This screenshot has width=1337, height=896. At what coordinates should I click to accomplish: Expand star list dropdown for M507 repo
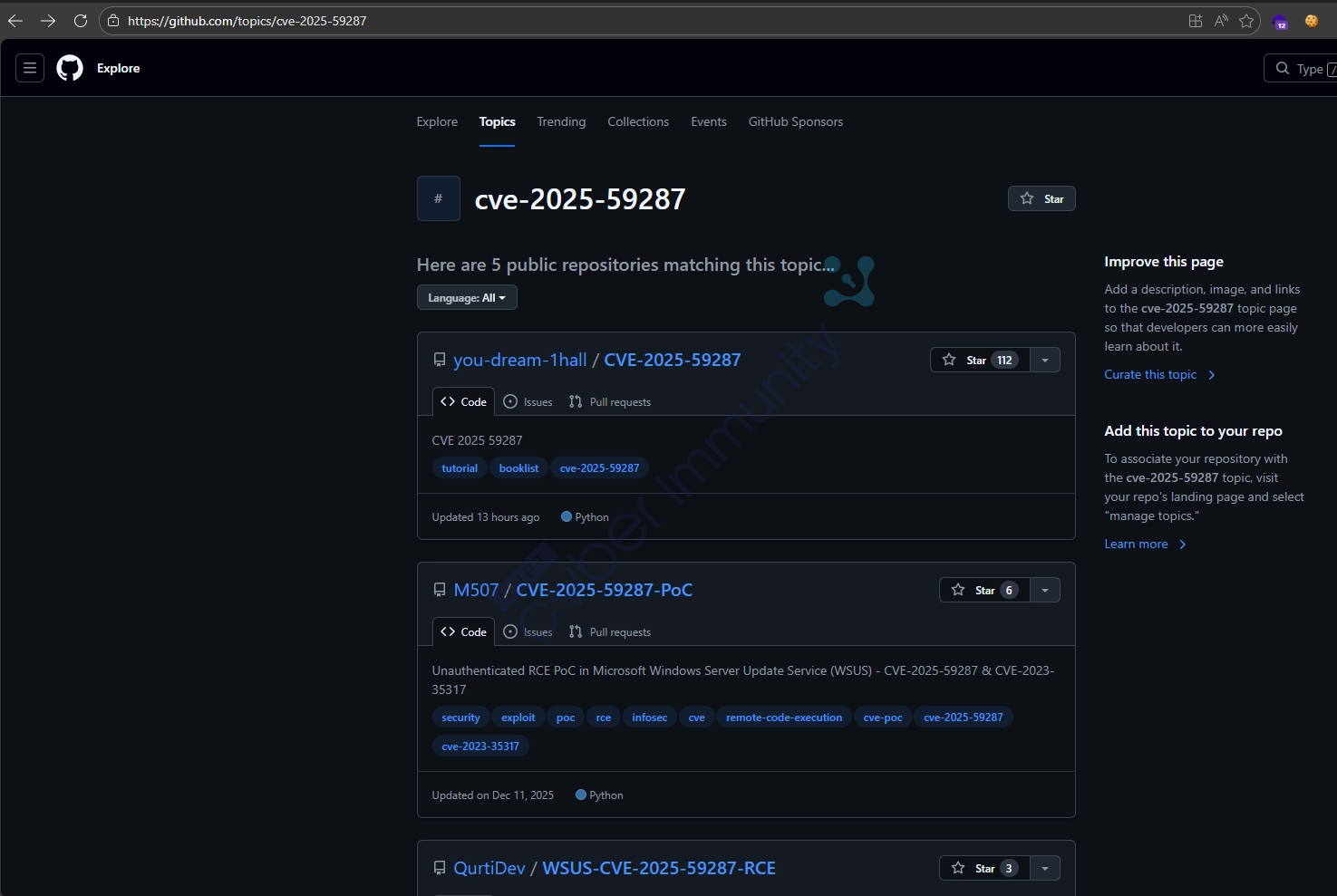pyautogui.click(x=1045, y=590)
